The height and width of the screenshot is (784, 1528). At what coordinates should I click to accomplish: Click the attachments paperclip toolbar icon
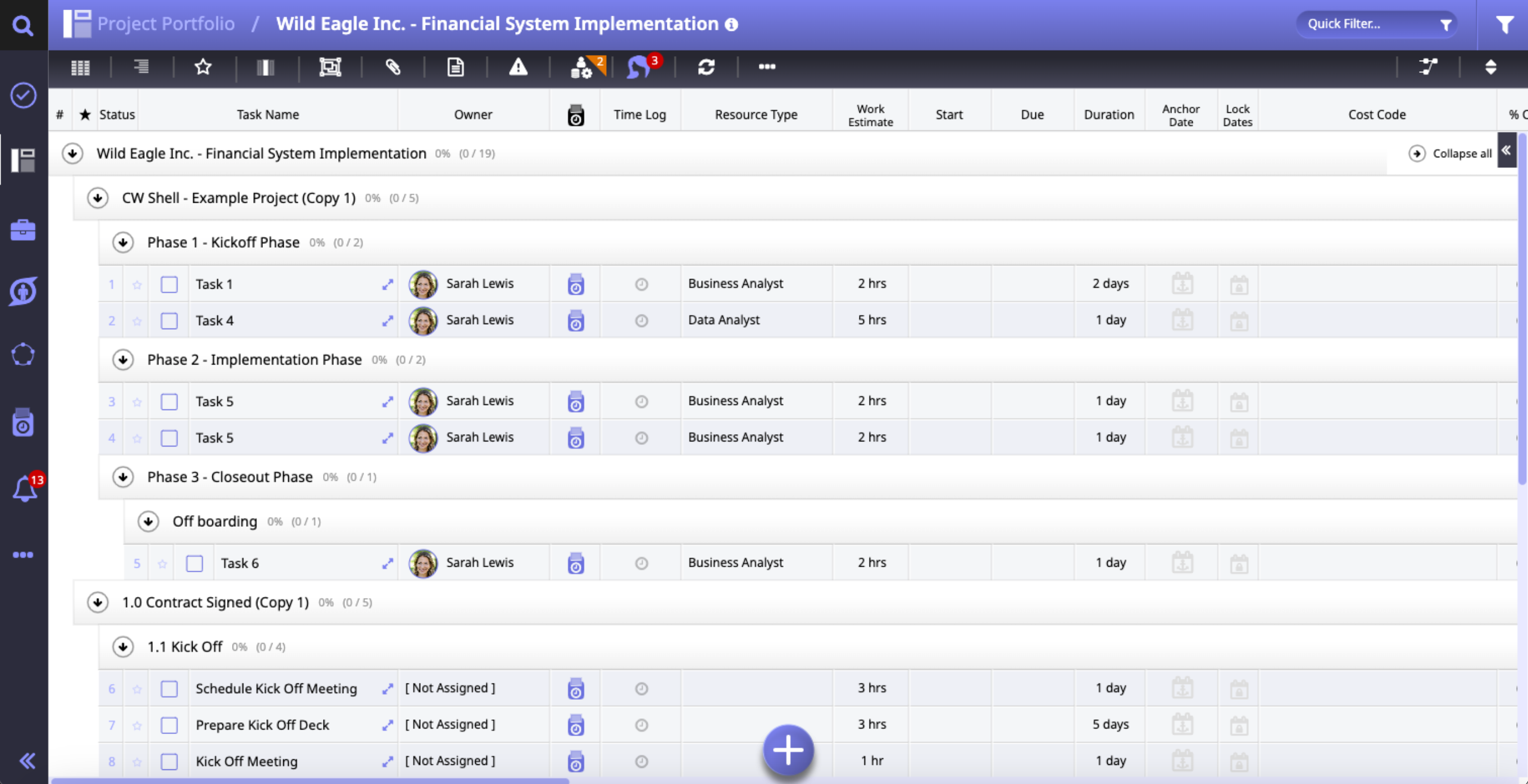(x=393, y=67)
